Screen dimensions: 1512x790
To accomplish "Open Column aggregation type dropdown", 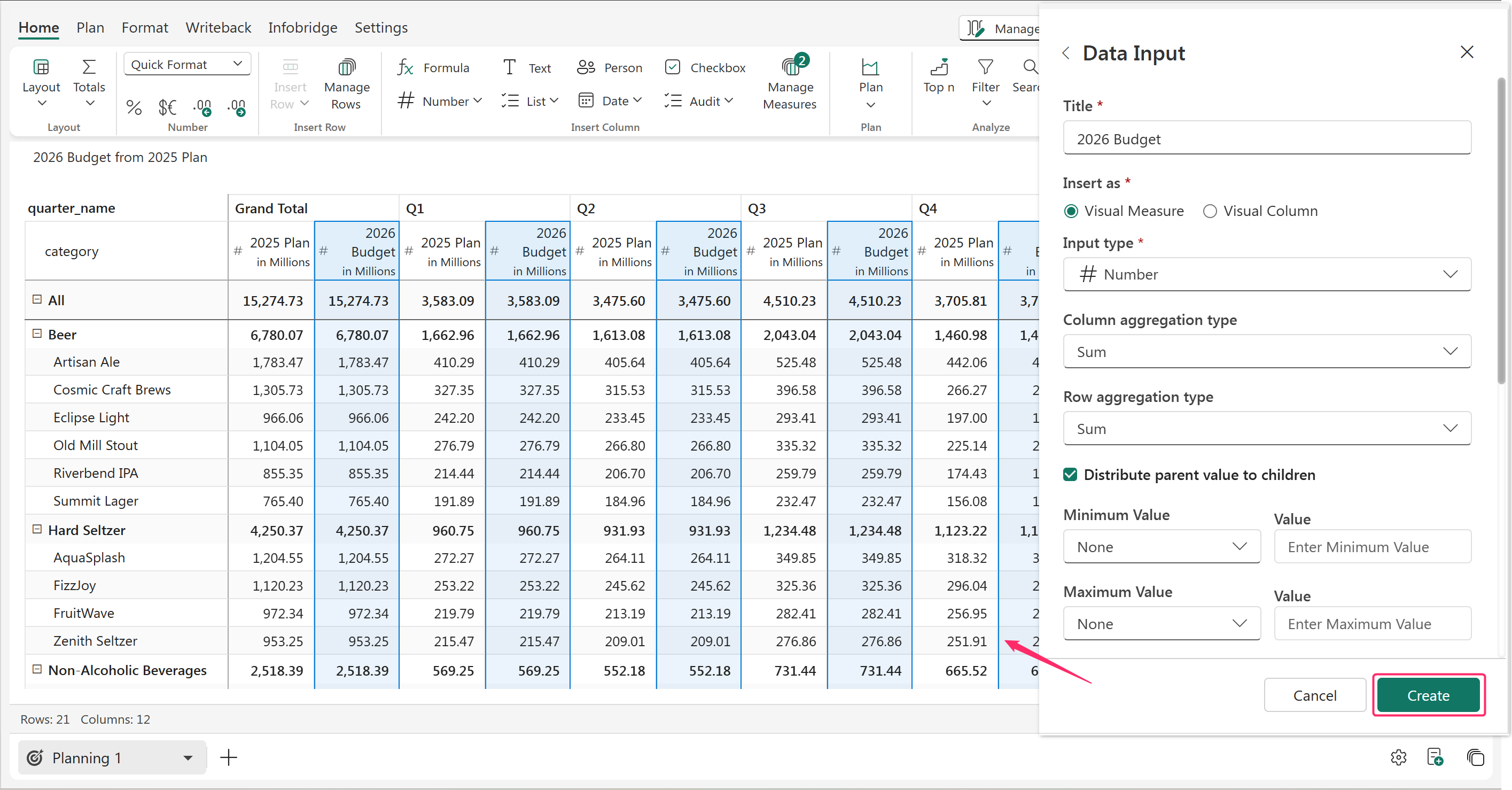I will [x=1267, y=352].
